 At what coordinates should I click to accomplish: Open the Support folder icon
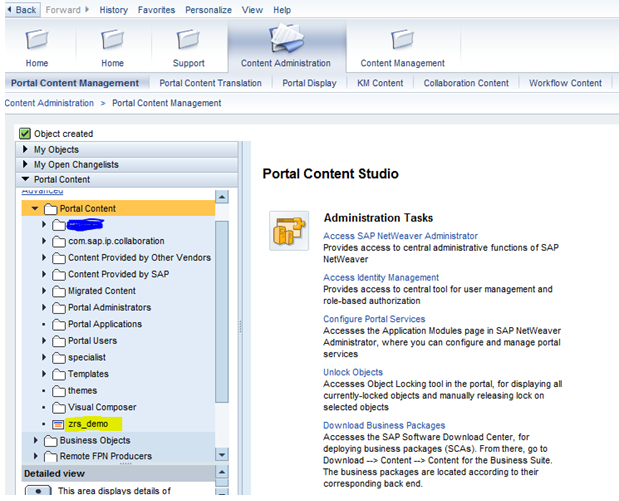click(x=188, y=39)
